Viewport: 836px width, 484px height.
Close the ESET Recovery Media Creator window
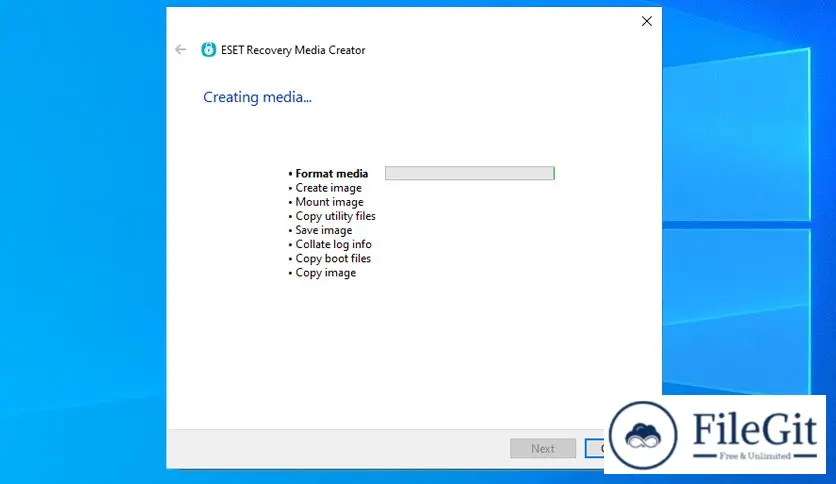pyautogui.click(x=647, y=21)
